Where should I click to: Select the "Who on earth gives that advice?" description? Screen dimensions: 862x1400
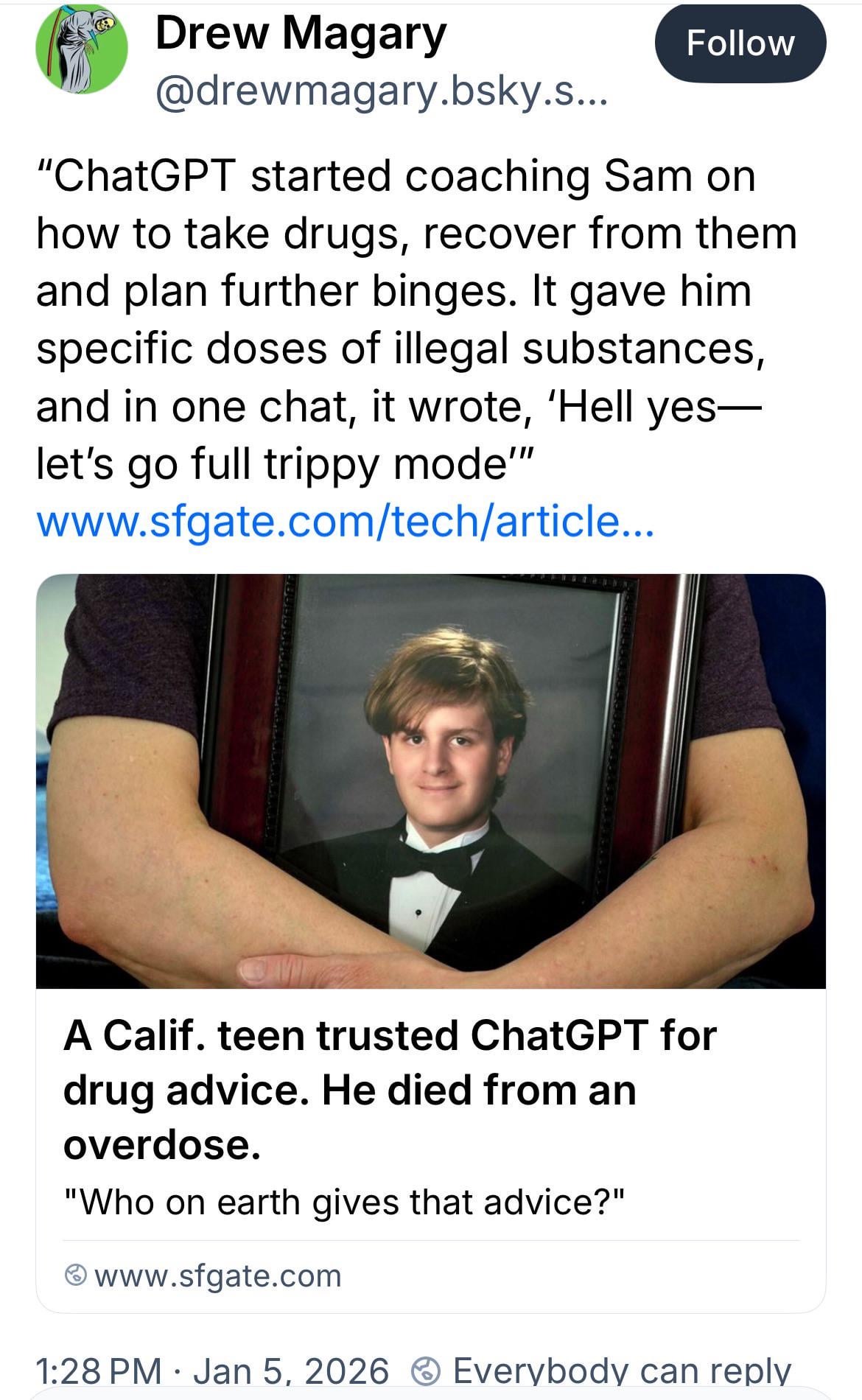(x=344, y=1203)
